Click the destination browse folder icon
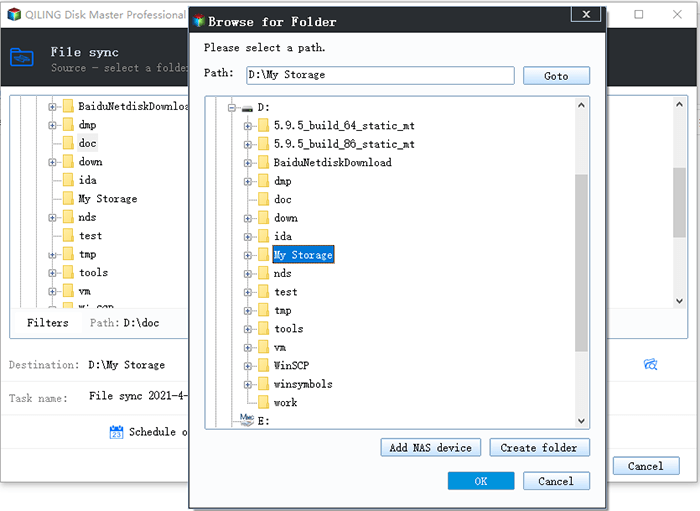 coord(650,365)
